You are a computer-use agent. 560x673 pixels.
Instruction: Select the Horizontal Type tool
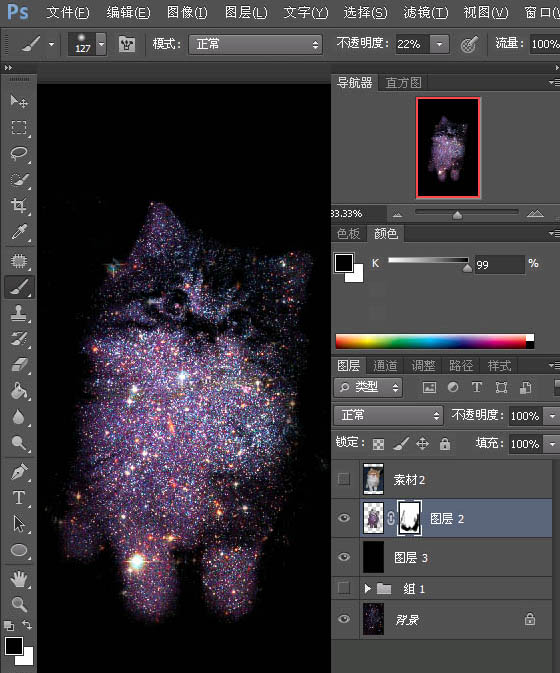pos(19,498)
